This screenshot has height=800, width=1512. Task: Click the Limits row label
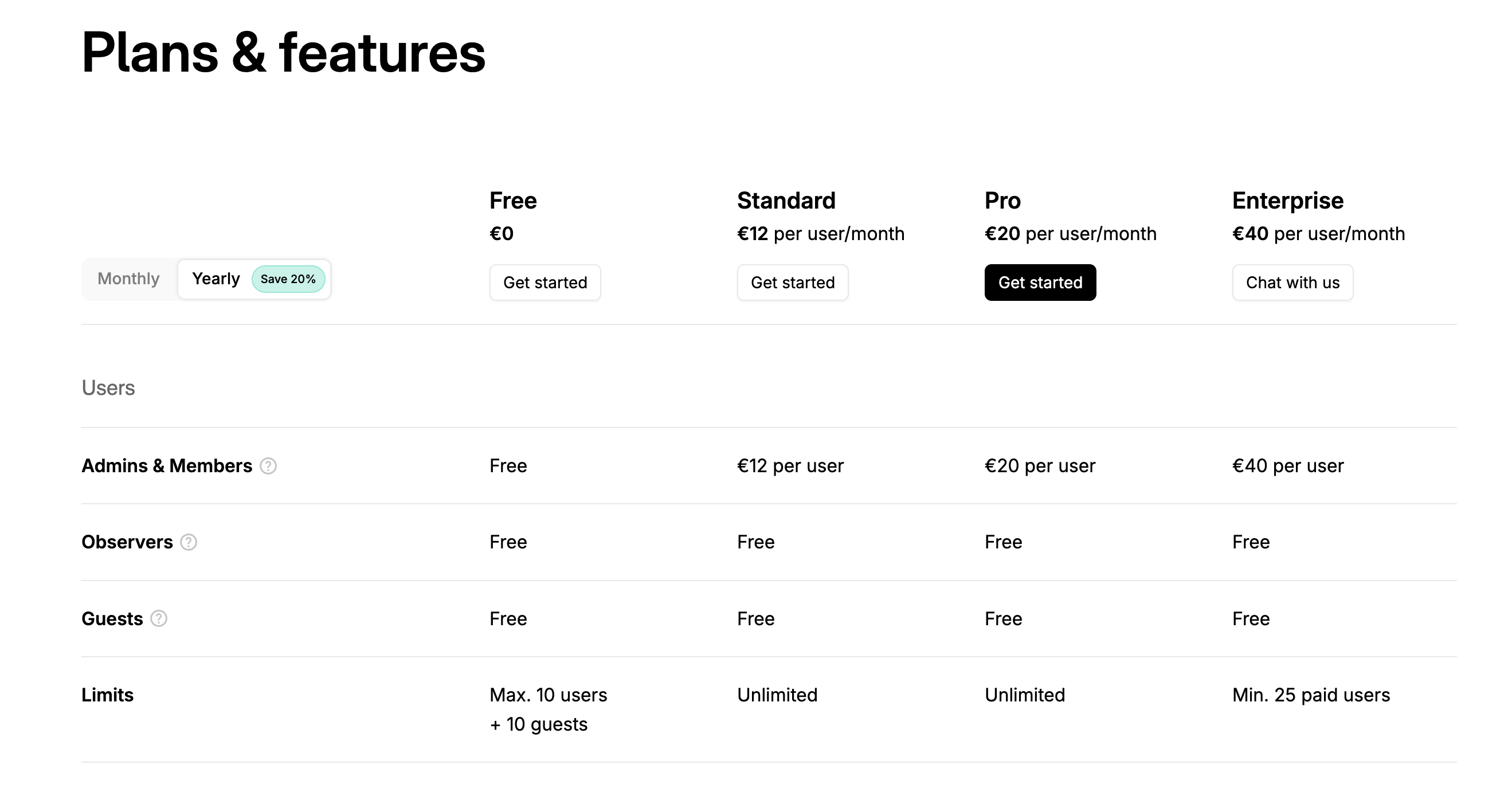point(107,695)
